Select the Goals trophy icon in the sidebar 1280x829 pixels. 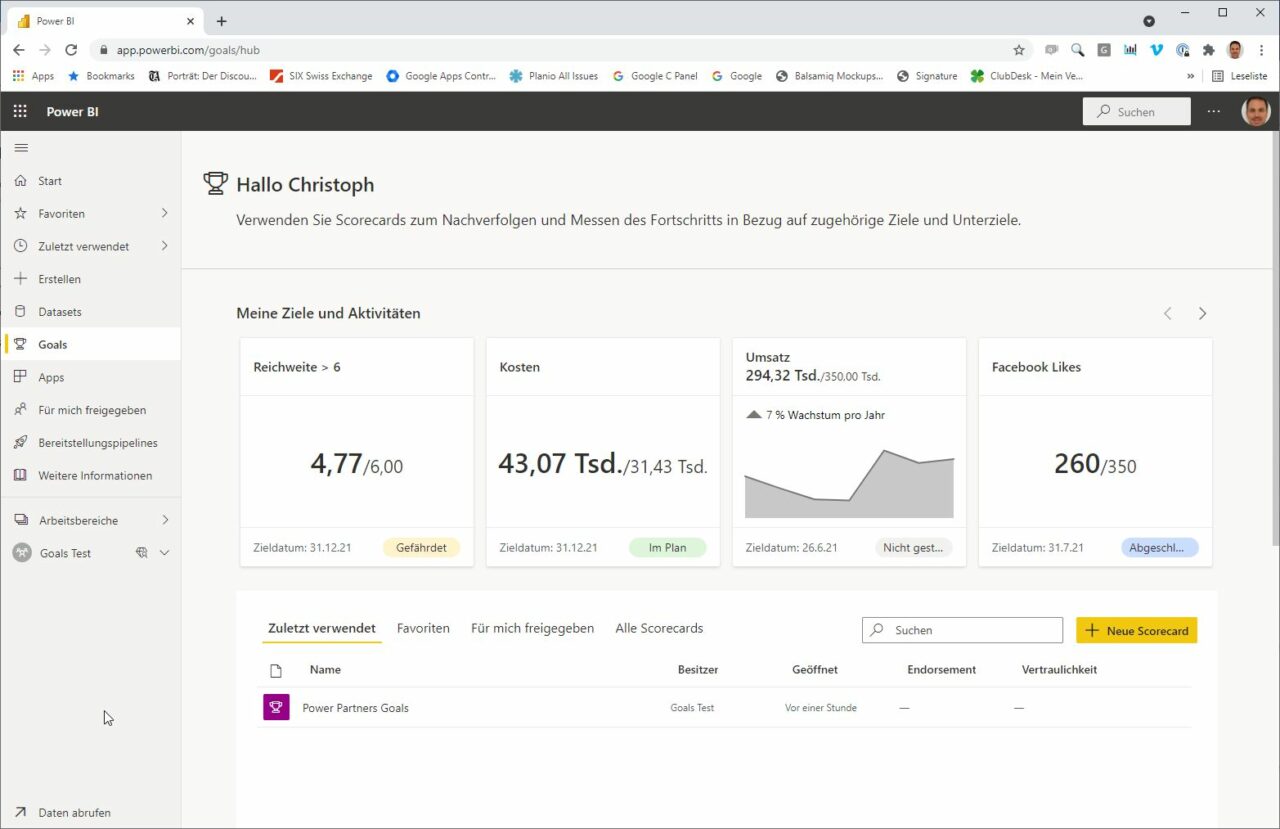click(19, 344)
